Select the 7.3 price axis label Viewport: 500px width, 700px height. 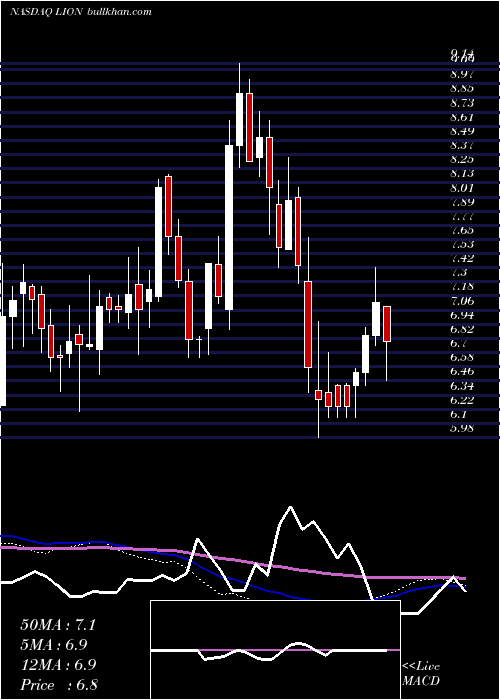coord(458,272)
